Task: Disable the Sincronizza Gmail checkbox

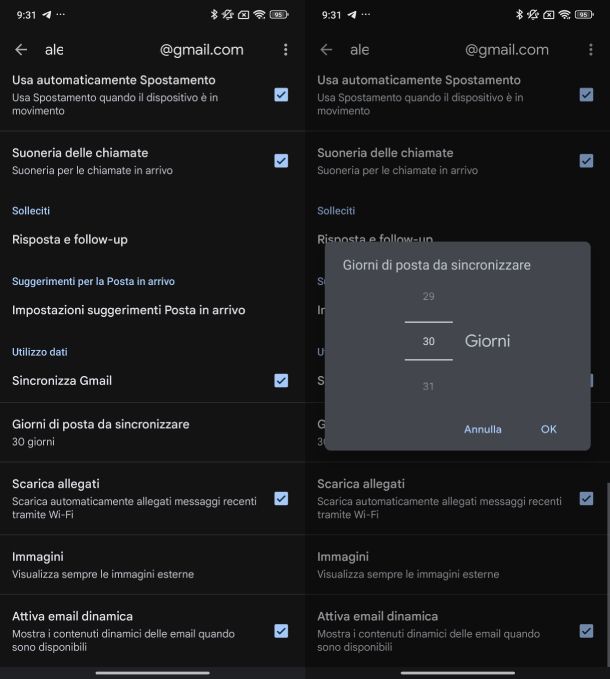Action: (x=281, y=380)
